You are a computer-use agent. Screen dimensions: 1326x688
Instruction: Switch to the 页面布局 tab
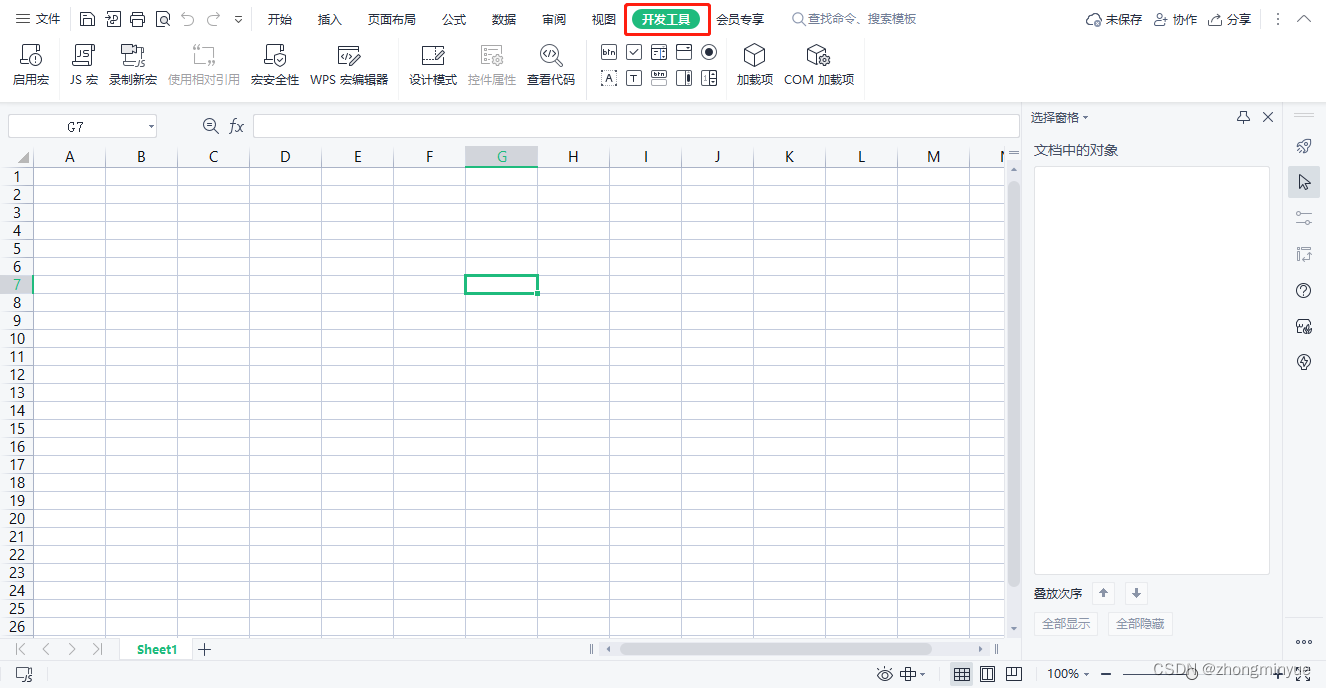[392, 19]
